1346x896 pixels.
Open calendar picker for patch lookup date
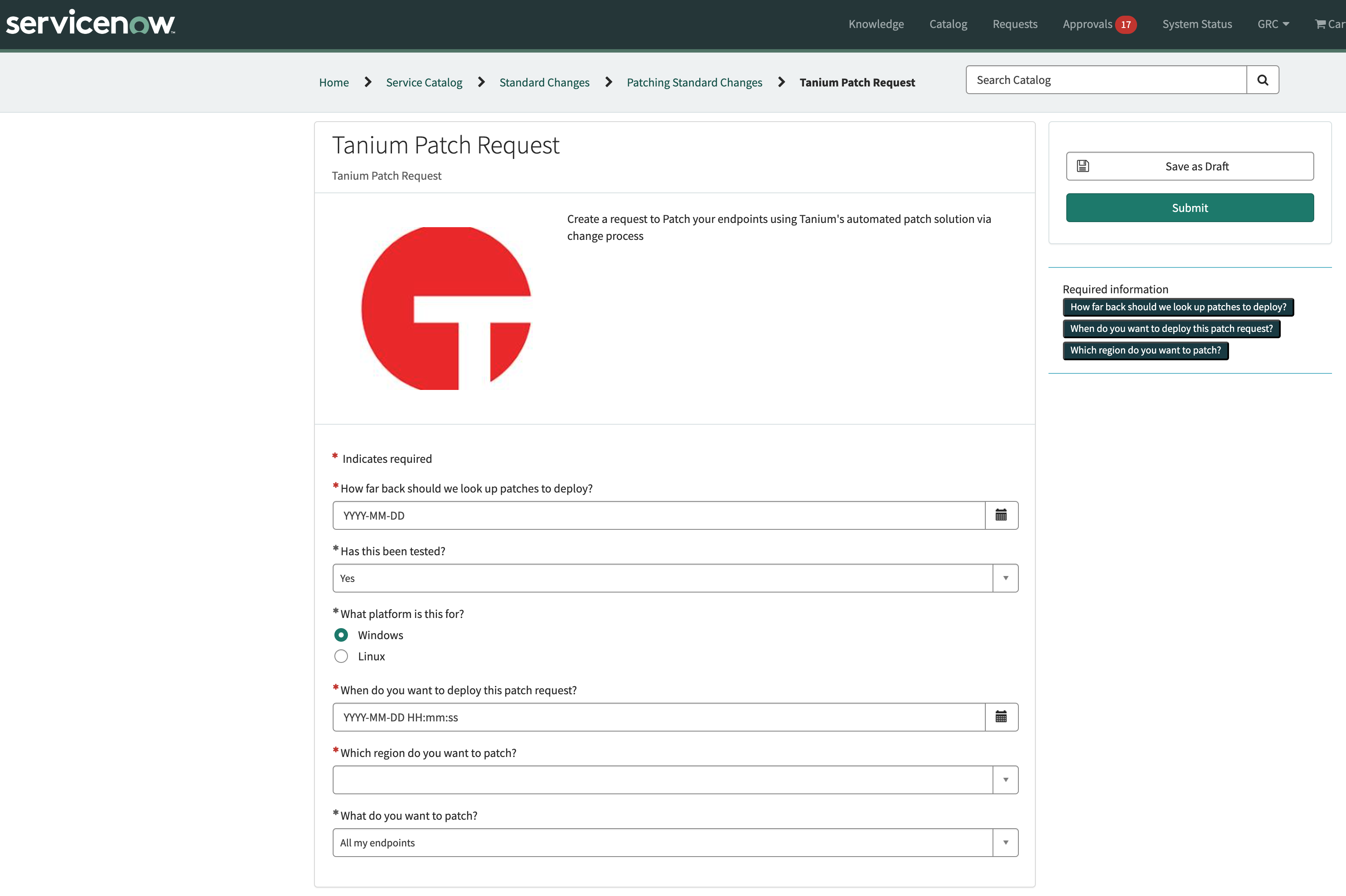(x=1001, y=515)
